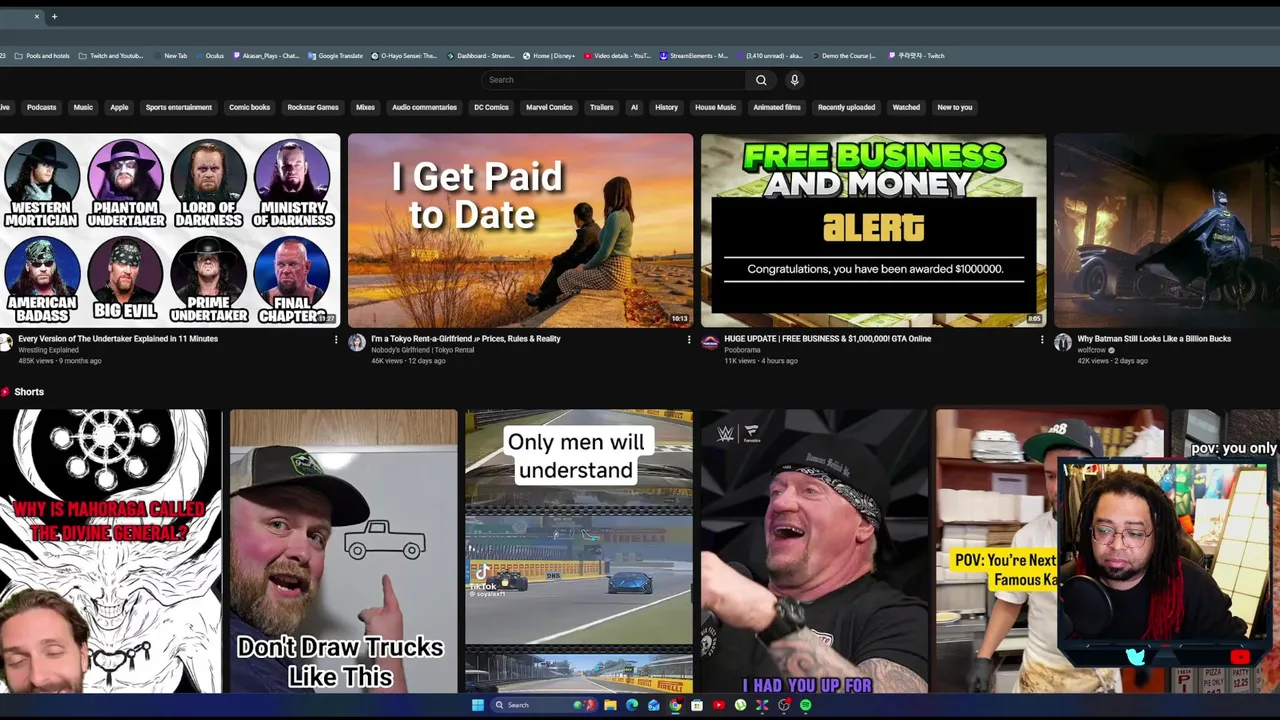Play Free Business and Money thumbnail
The width and height of the screenshot is (1280, 720).
pyautogui.click(x=873, y=231)
